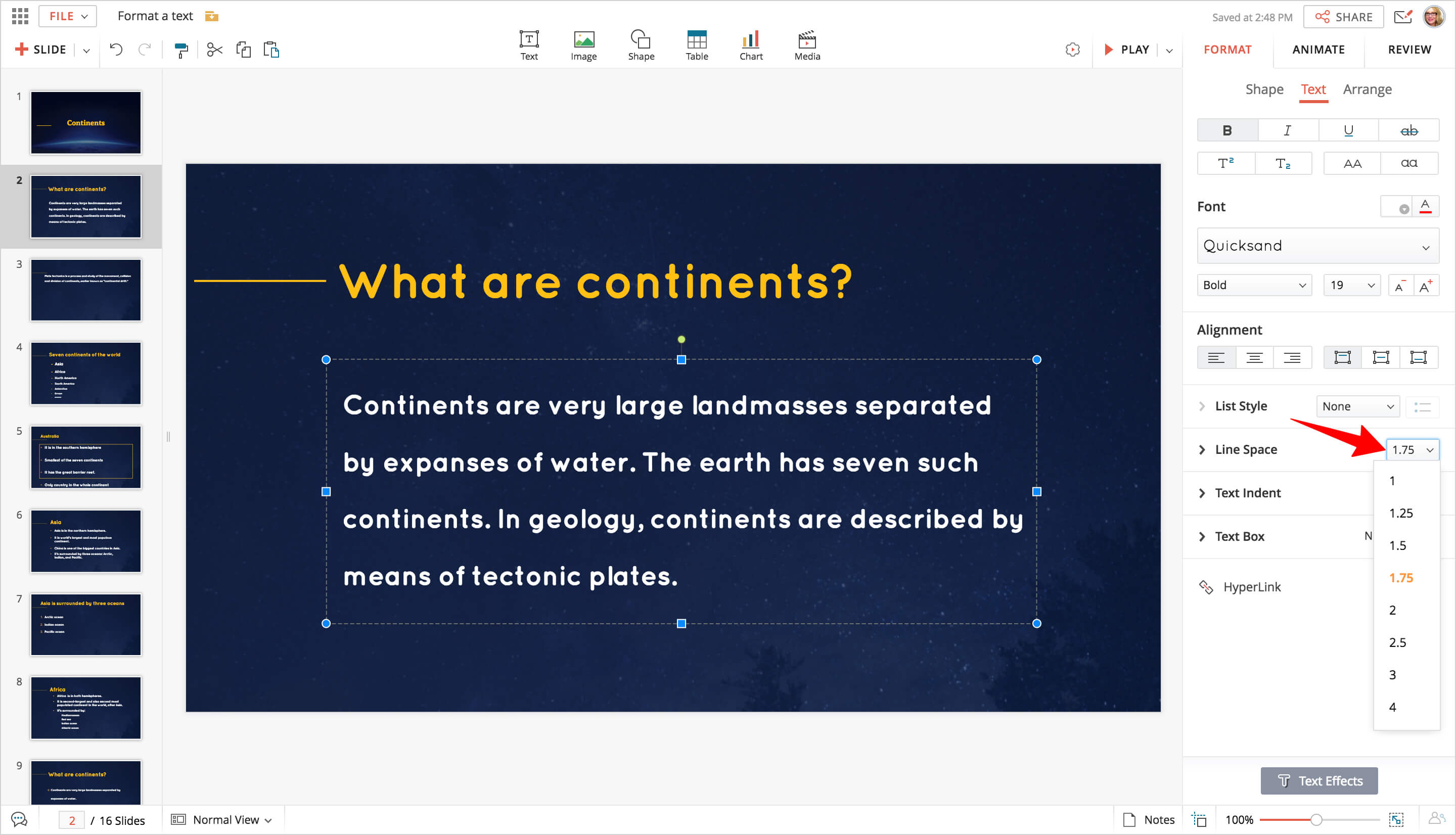Image resolution: width=1456 pixels, height=835 pixels.
Task: Toggle Bold formatting button
Action: click(x=1226, y=131)
